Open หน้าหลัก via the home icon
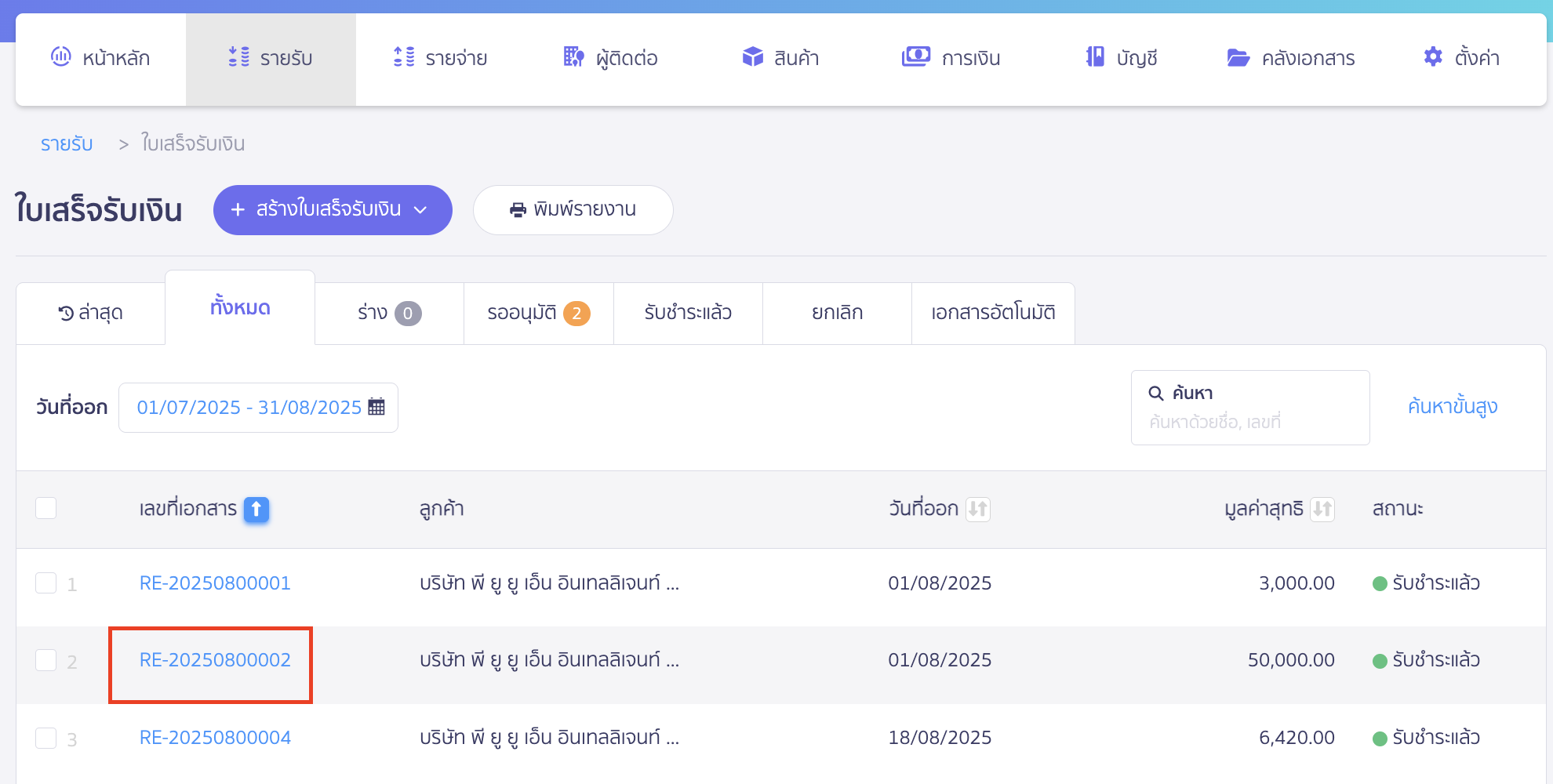Image resolution: width=1553 pixels, height=784 pixels. (61, 56)
